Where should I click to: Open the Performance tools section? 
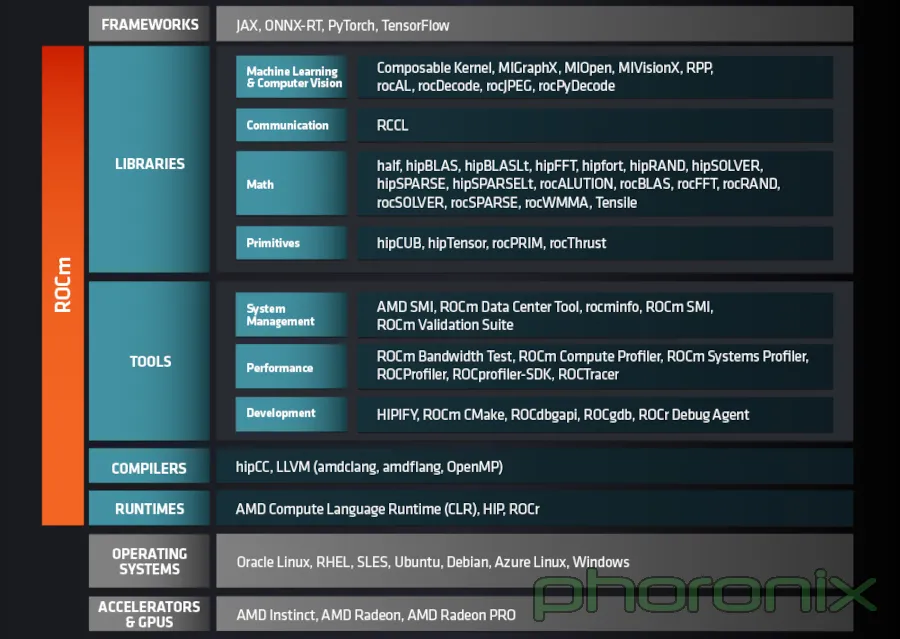tap(291, 367)
